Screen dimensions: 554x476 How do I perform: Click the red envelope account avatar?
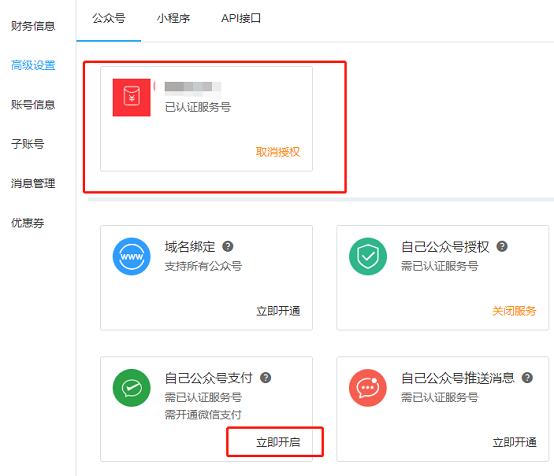pos(131,98)
